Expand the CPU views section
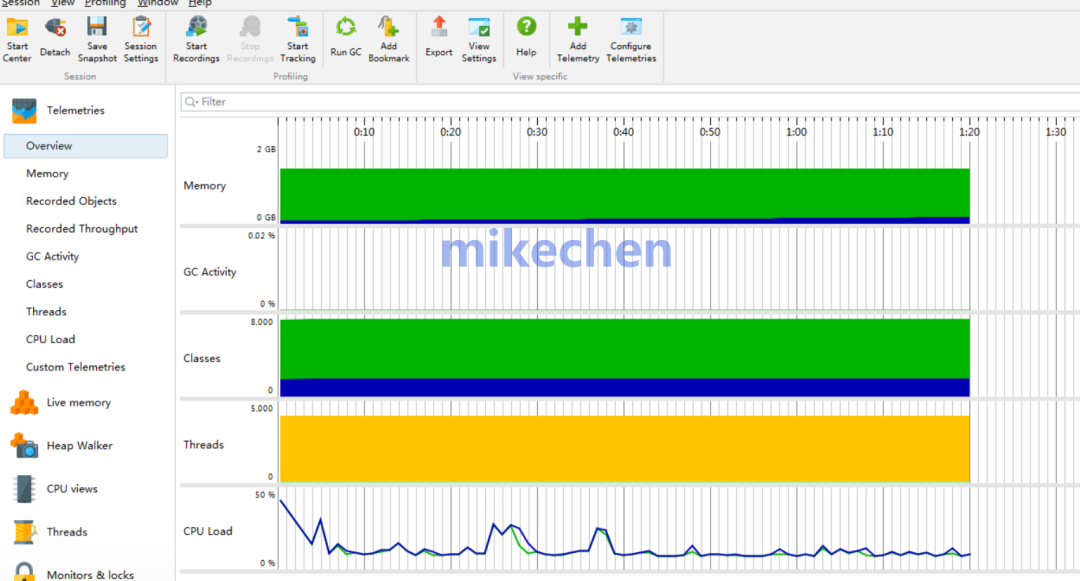The width and height of the screenshot is (1080, 581). tap(72, 489)
